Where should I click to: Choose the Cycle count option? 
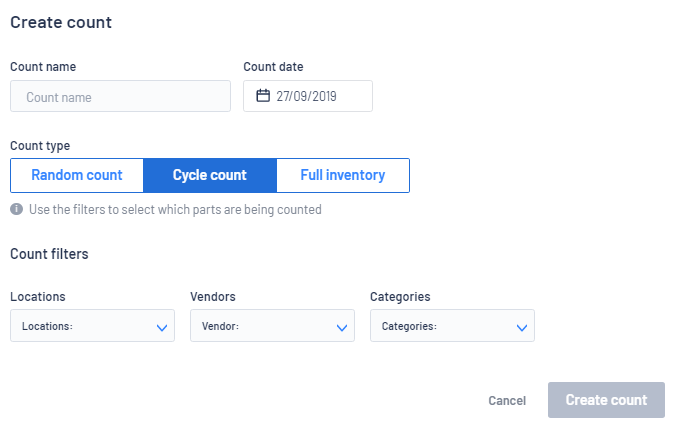click(x=210, y=175)
